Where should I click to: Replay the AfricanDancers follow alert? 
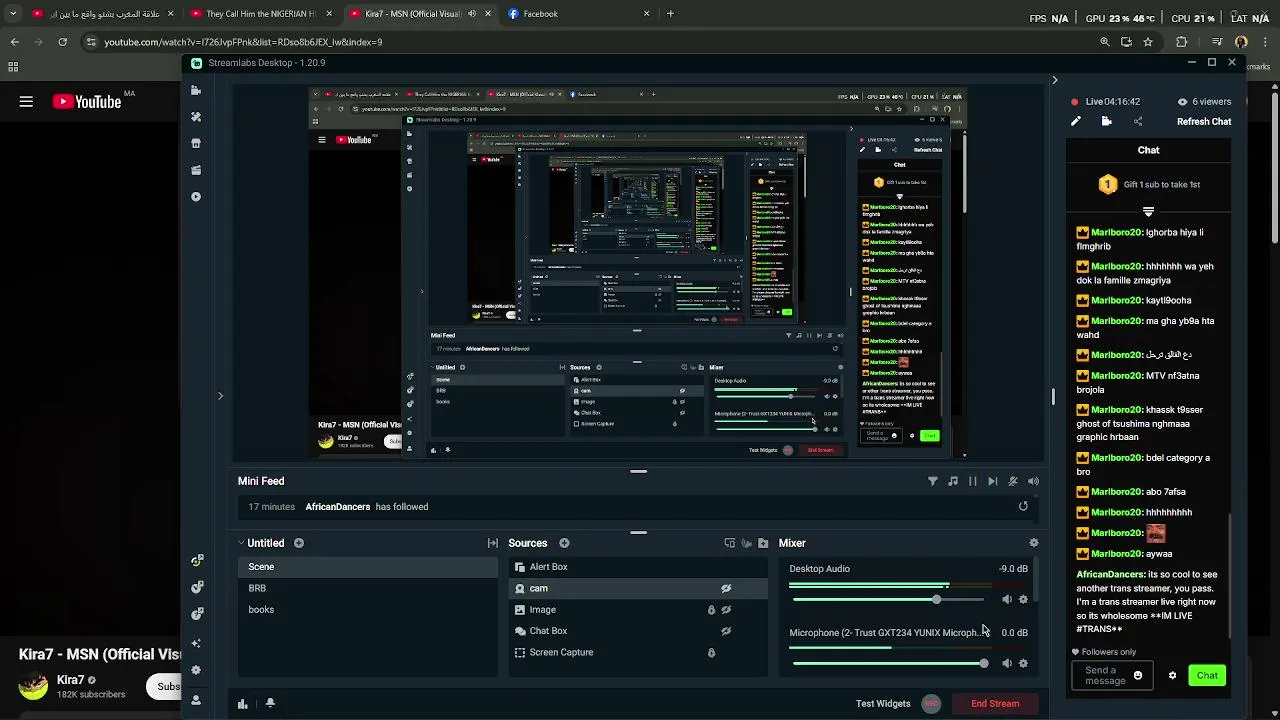1023,506
